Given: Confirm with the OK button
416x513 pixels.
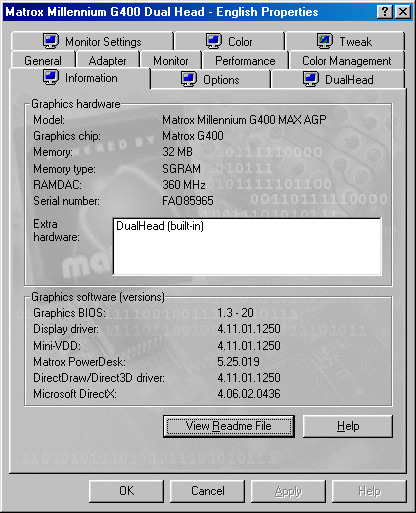Looking at the screenshot, I should tap(126, 491).
